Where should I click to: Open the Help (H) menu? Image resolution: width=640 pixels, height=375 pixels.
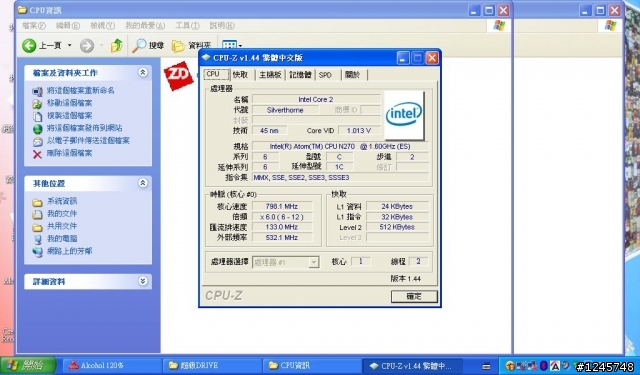(x=222, y=26)
